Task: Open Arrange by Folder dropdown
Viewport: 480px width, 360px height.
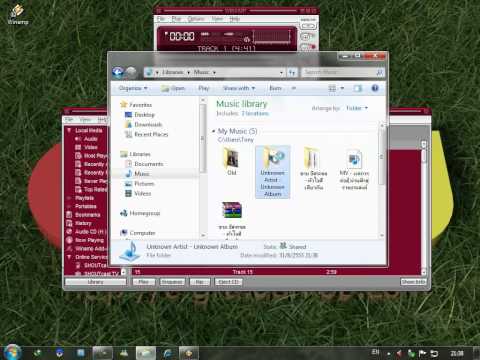Action: point(357,108)
